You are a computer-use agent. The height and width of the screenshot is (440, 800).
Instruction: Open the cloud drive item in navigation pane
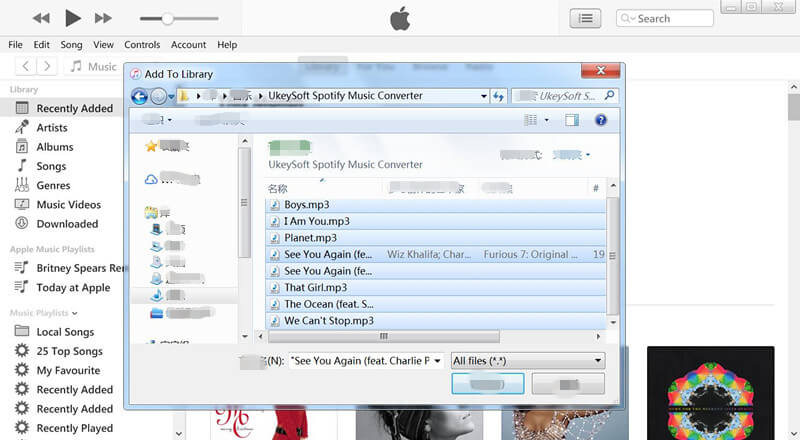coord(151,179)
